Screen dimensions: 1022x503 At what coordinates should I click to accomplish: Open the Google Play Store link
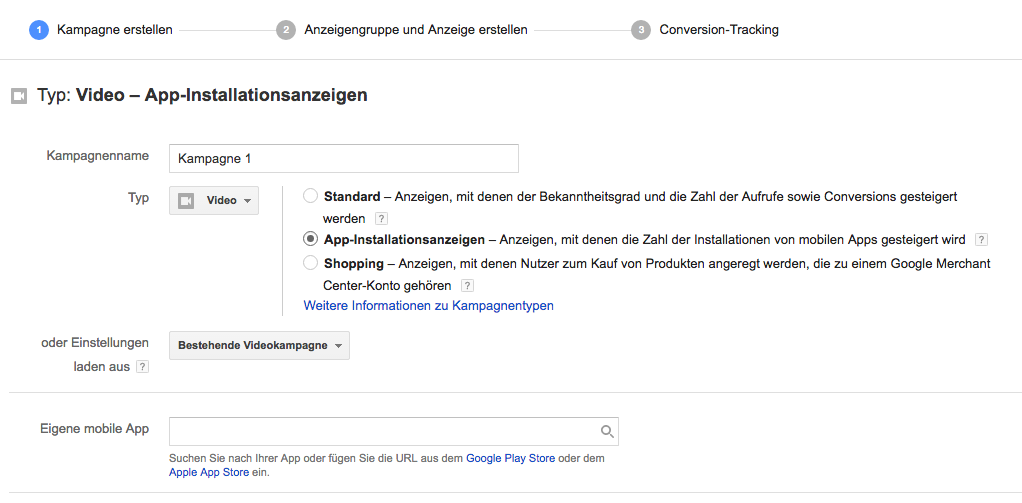(x=510, y=458)
